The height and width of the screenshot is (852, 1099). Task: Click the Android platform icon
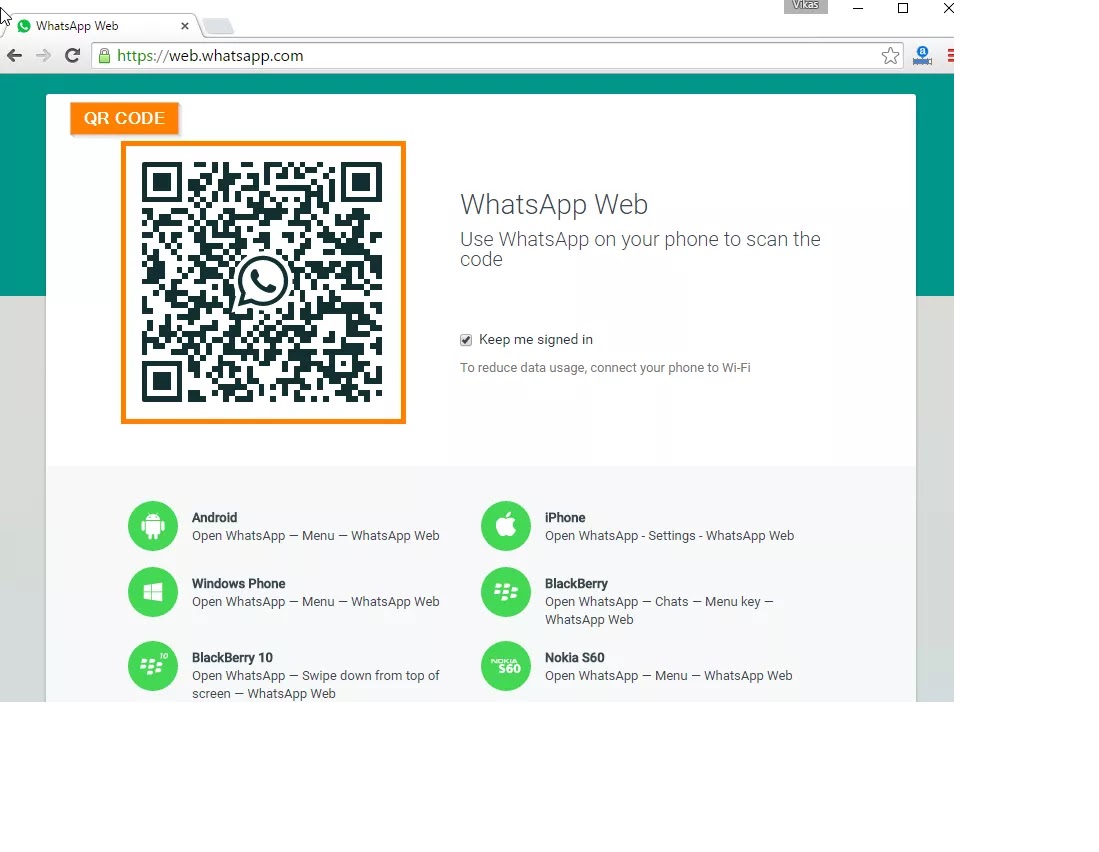tap(153, 525)
